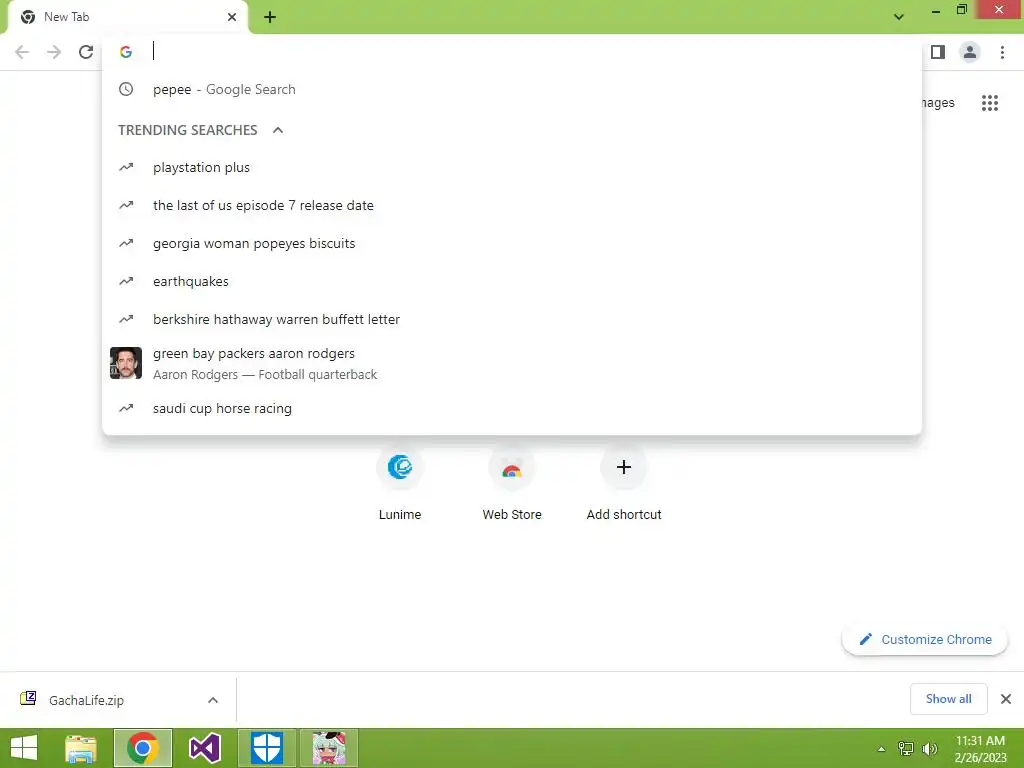The image size is (1024, 768).
Task: Click the Customize Chrome button
Action: tap(925, 639)
